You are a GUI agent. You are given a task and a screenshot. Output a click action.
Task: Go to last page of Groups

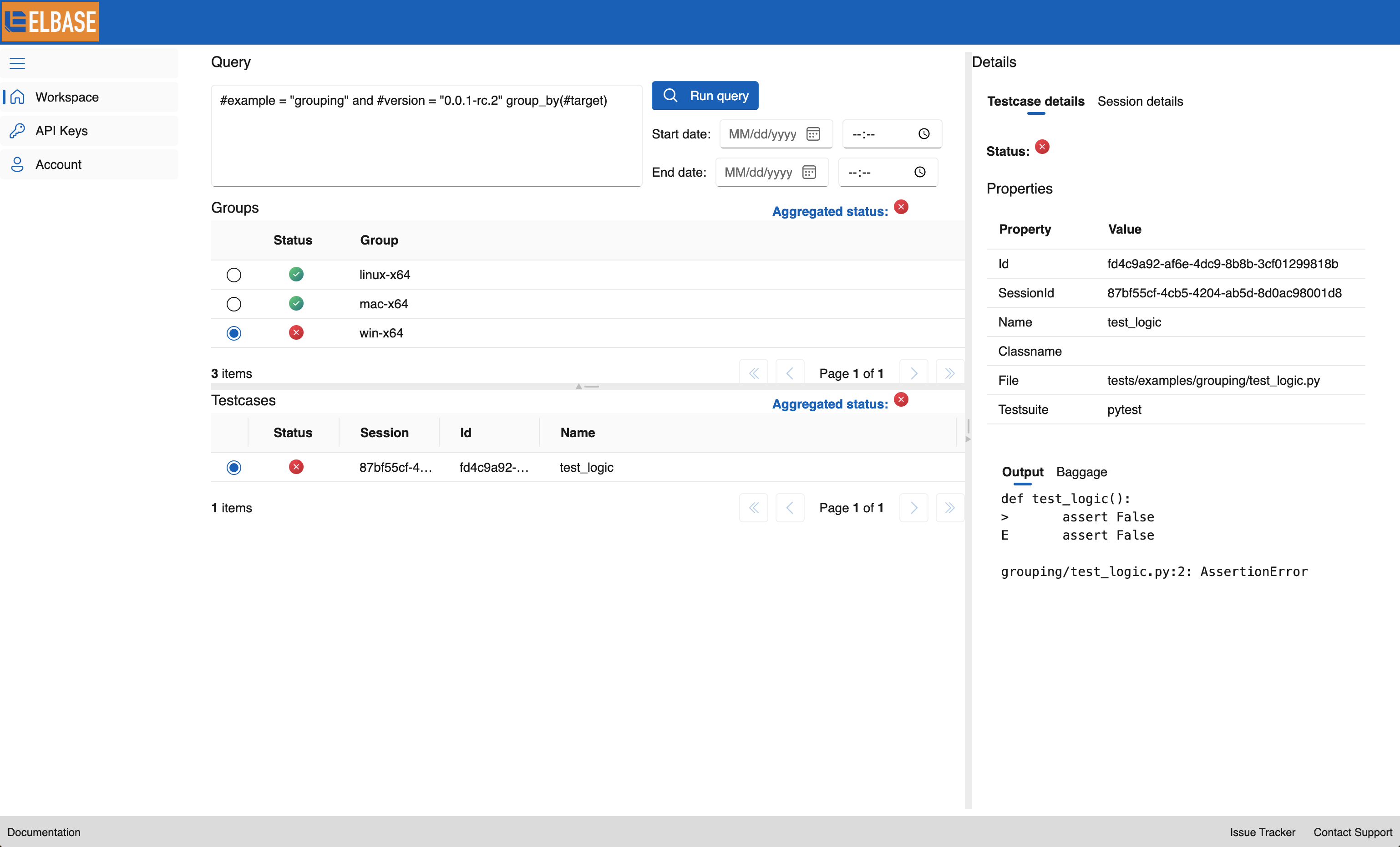[x=949, y=373]
